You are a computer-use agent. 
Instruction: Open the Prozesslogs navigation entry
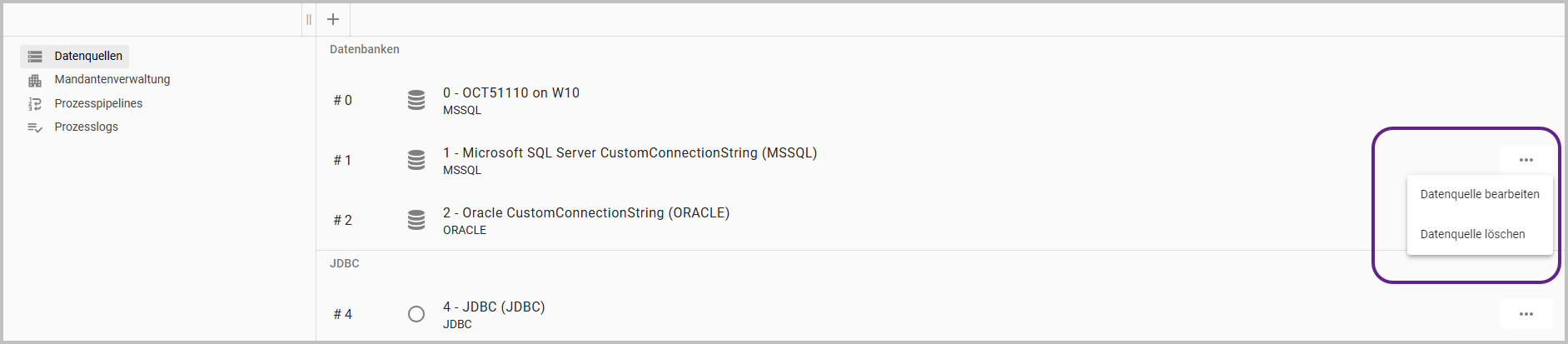point(87,127)
